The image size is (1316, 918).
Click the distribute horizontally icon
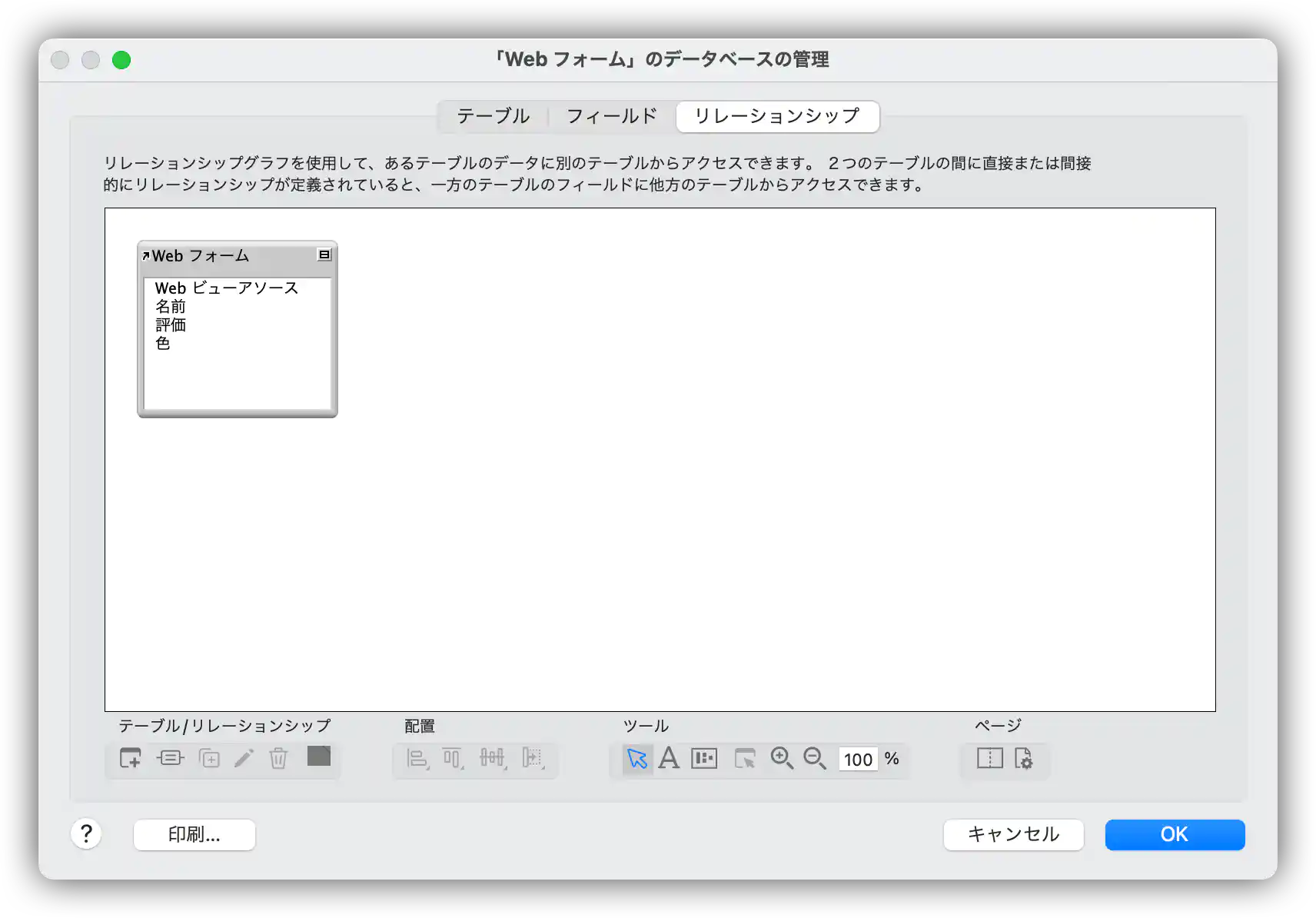pos(493,759)
